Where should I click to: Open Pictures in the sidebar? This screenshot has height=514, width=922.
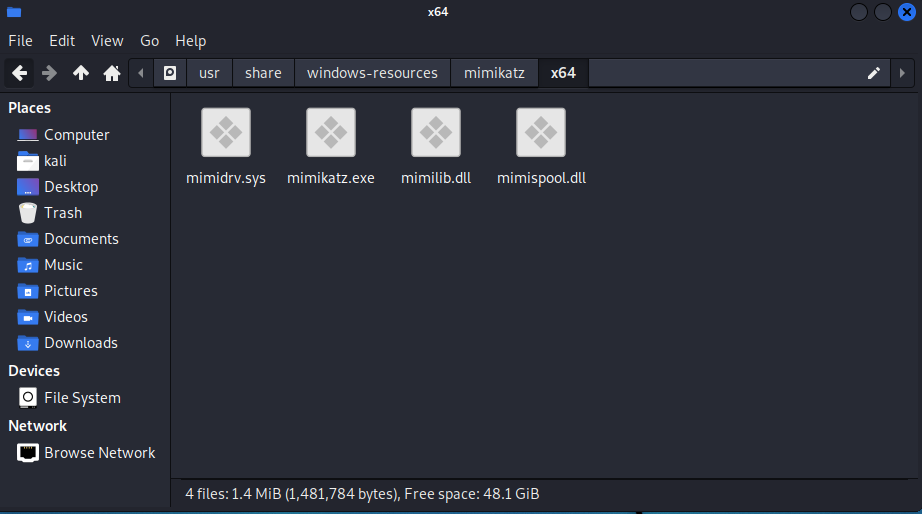(86, 291)
